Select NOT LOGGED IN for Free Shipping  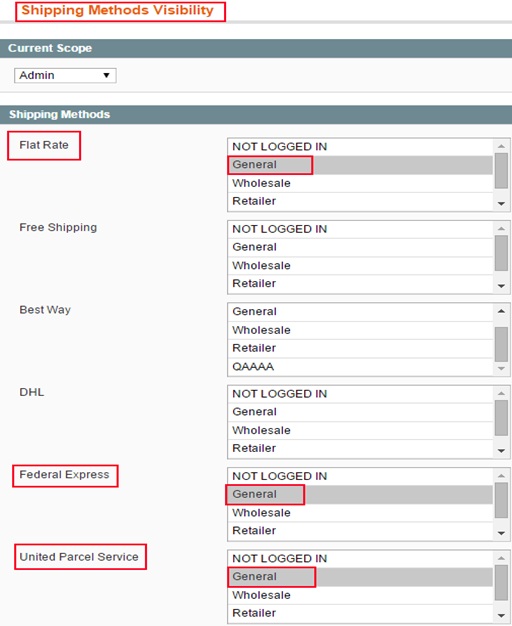click(360, 229)
